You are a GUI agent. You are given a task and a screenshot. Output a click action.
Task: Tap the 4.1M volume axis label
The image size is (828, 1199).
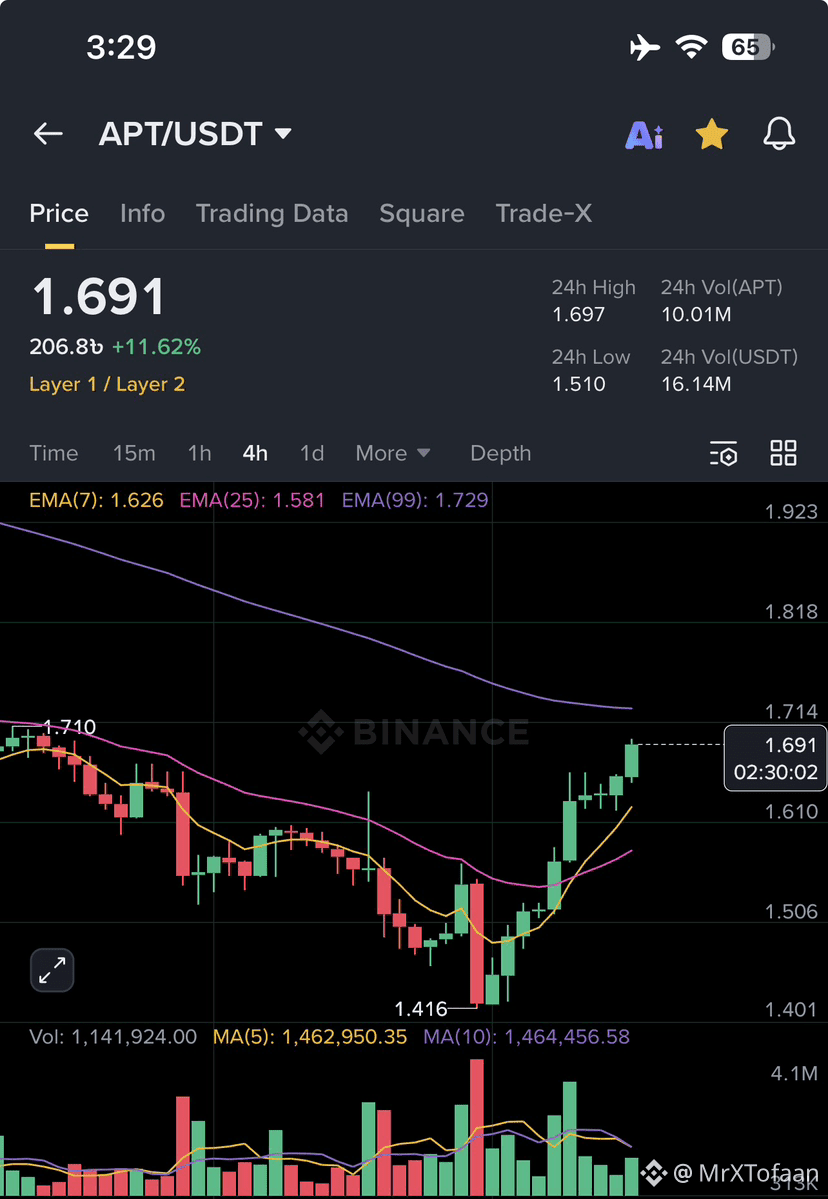(x=794, y=1074)
